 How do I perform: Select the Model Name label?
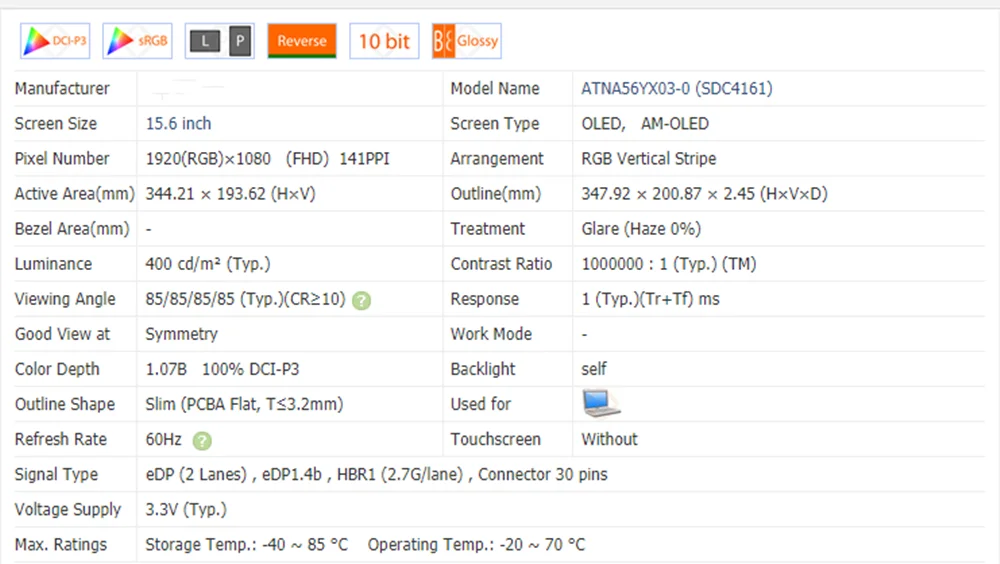tap(495, 89)
